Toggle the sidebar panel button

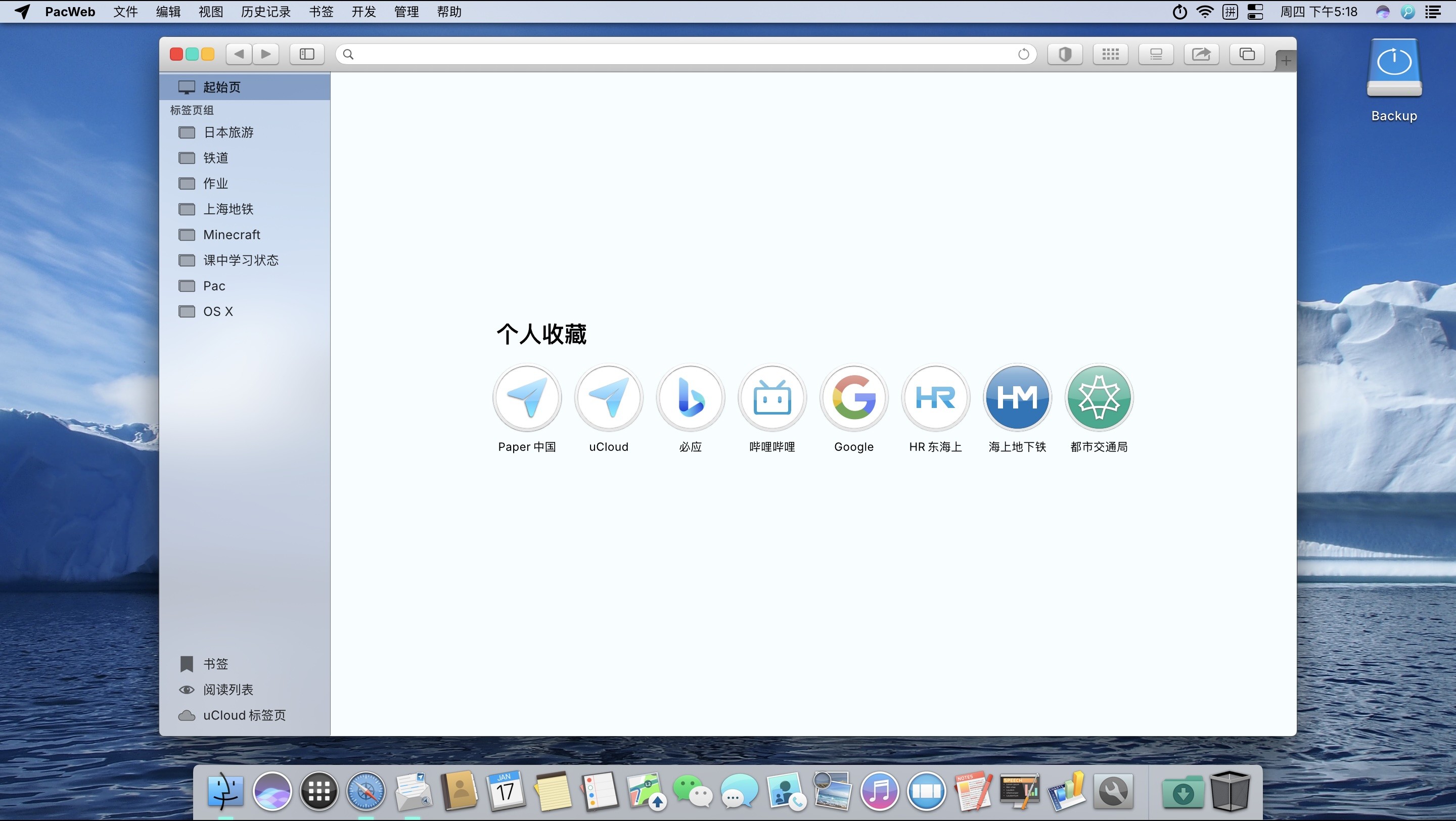click(x=307, y=54)
